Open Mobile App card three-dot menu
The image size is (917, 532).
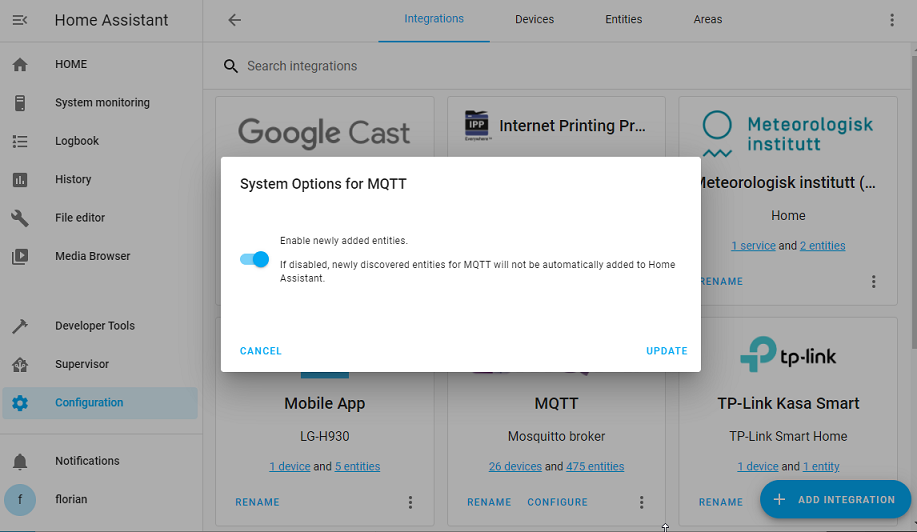tap(411, 502)
